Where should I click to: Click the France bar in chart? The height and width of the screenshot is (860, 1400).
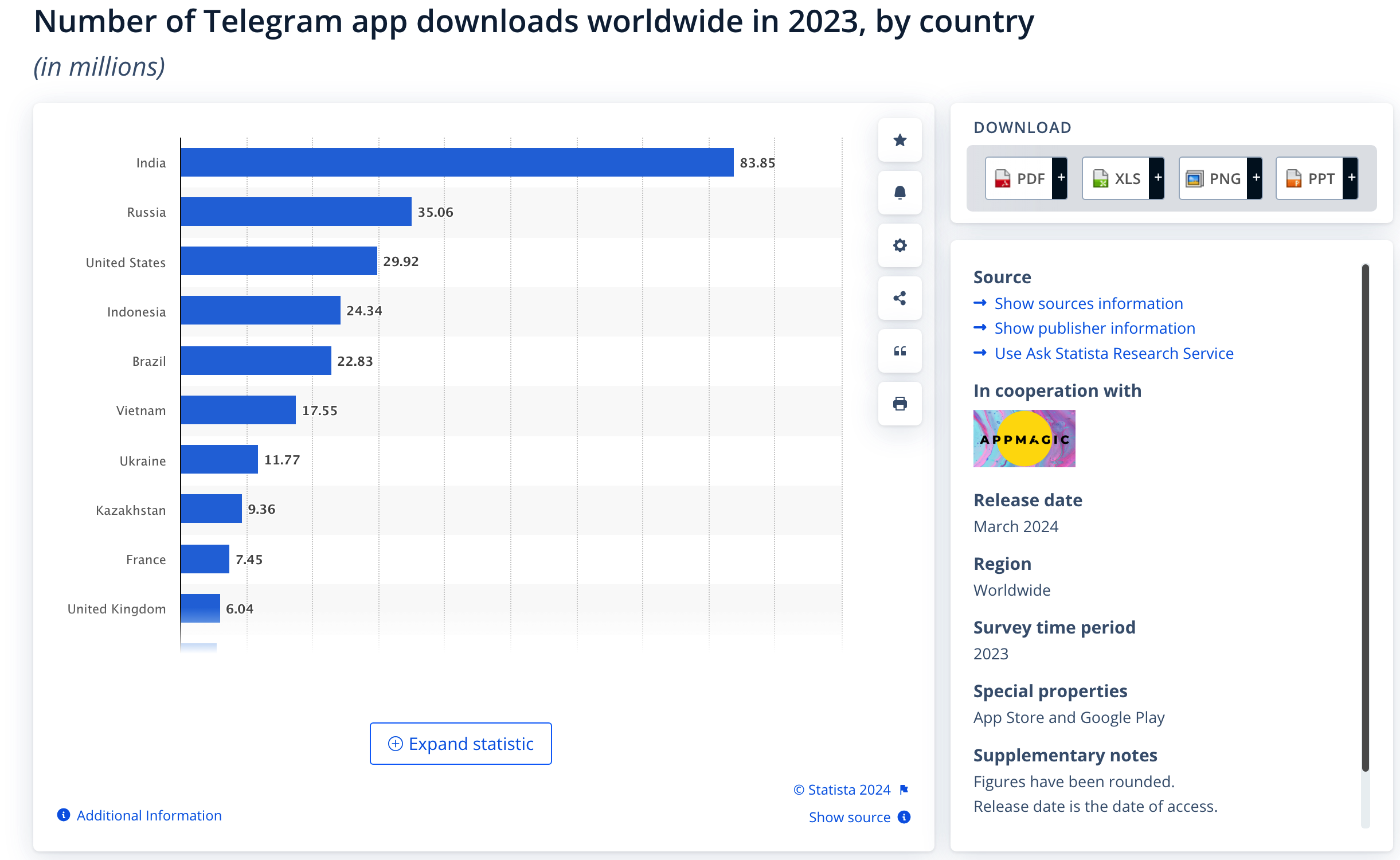pos(205,559)
